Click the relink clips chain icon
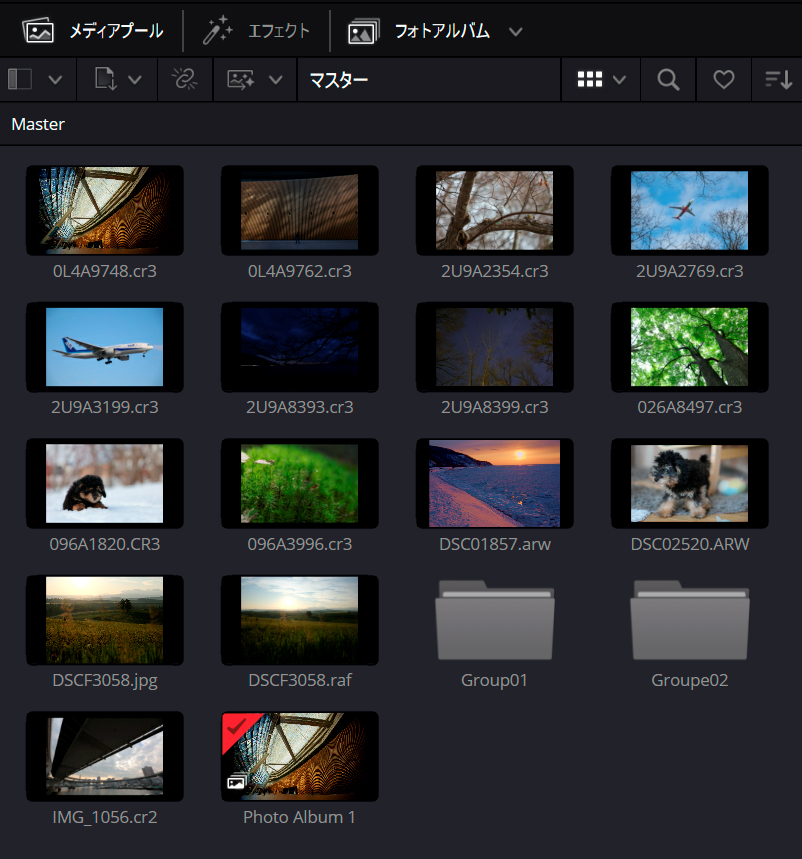Viewport: 802px width, 859px height. pos(183,78)
